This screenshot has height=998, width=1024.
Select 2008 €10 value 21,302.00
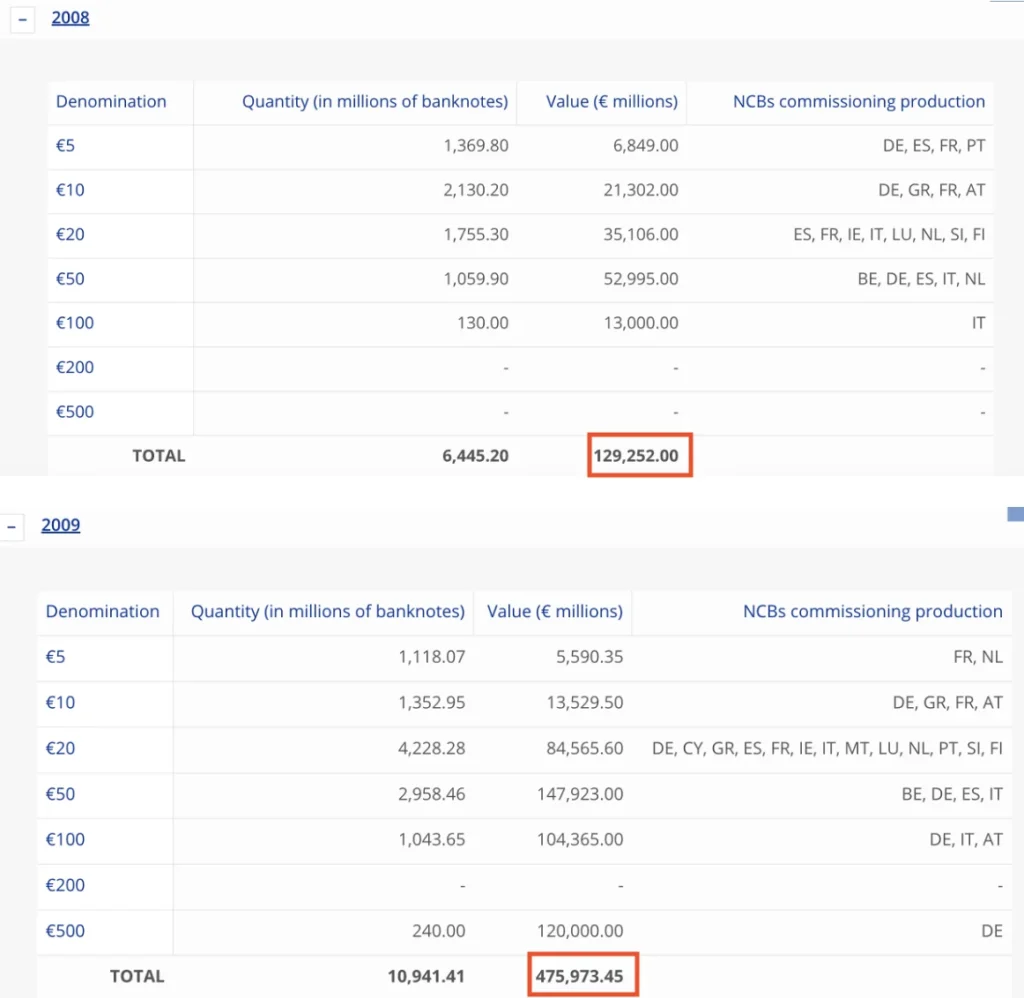point(641,189)
